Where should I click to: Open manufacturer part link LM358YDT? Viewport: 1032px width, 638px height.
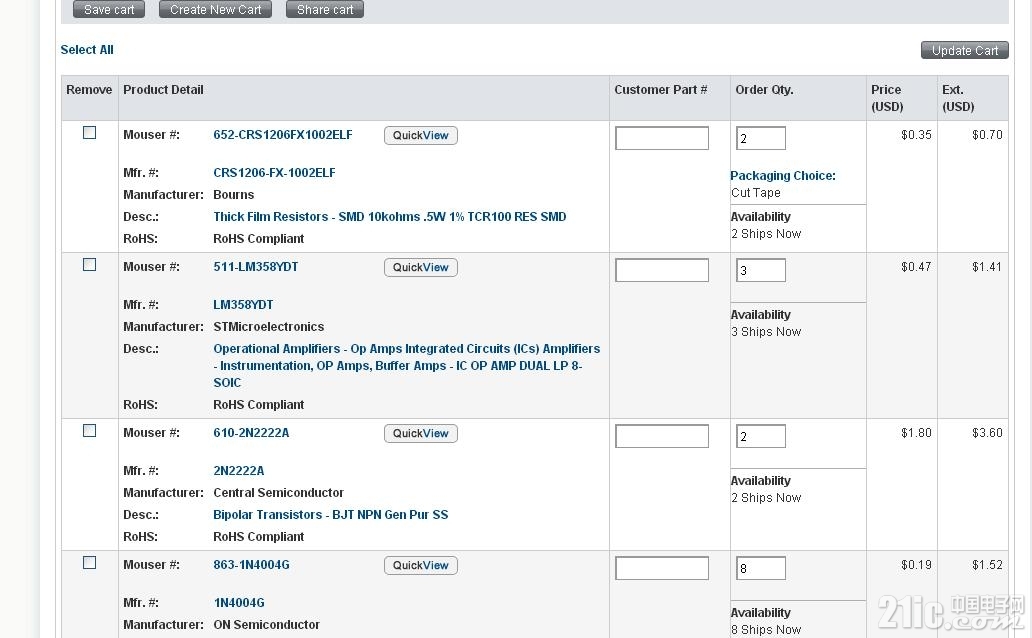243,305
